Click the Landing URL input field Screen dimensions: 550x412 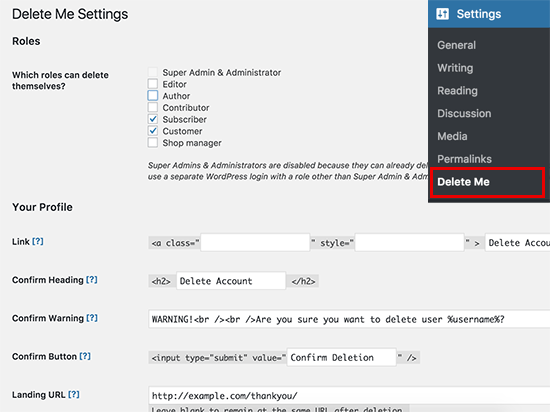pos(349,396)
